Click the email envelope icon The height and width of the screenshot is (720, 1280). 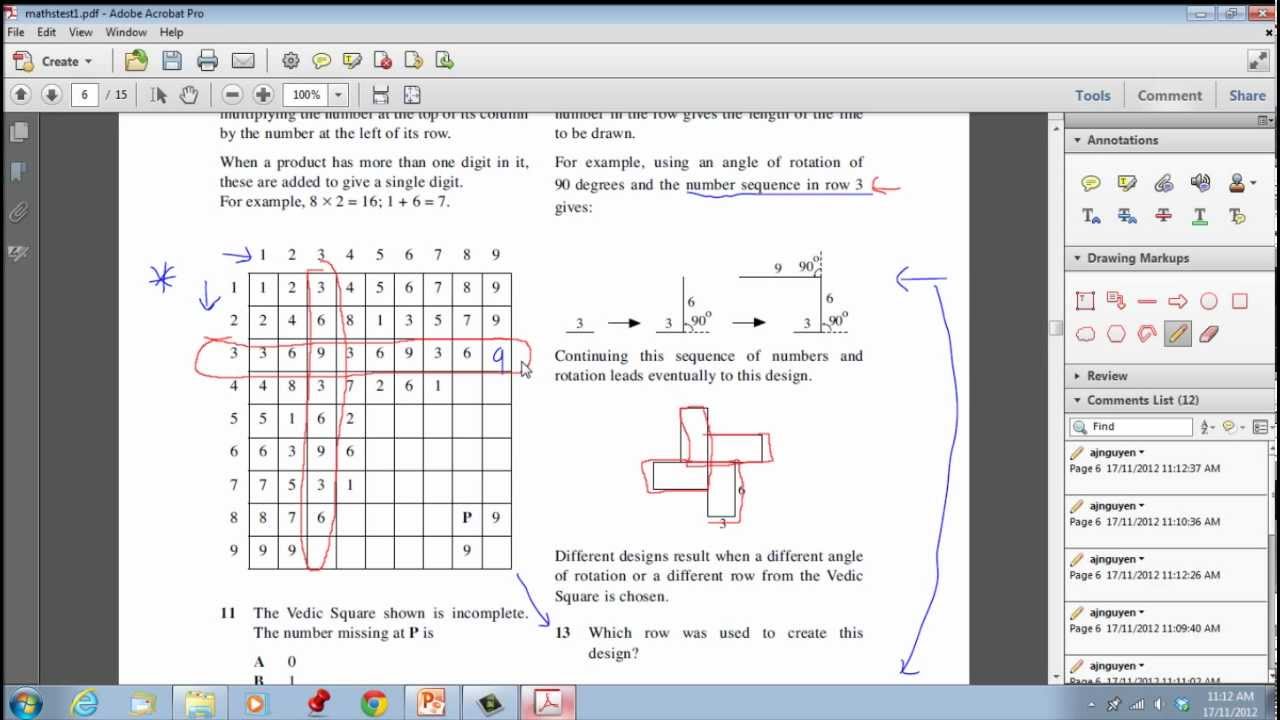click(242, 61)
